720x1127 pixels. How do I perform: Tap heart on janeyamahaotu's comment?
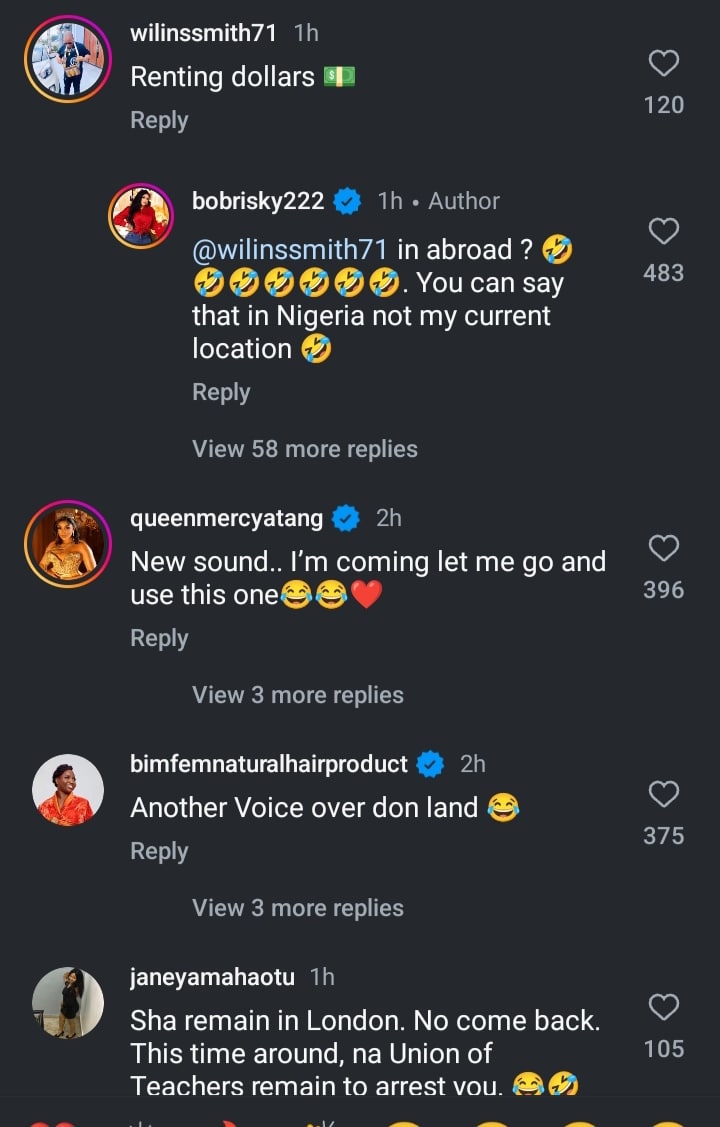point(664,1008)
